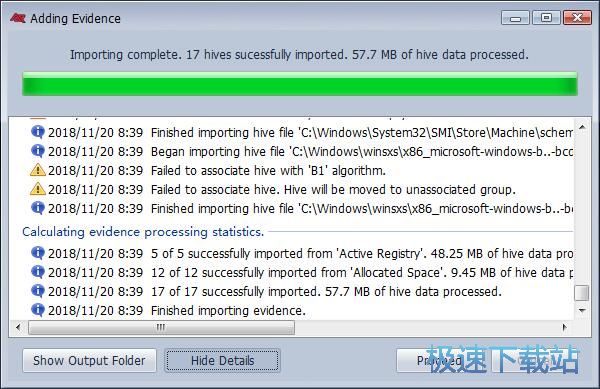Click info icon for SMI Store hive entry
The width and height of the screenshot is (600, 389).
pyautogui.click(x=38, y=132)
